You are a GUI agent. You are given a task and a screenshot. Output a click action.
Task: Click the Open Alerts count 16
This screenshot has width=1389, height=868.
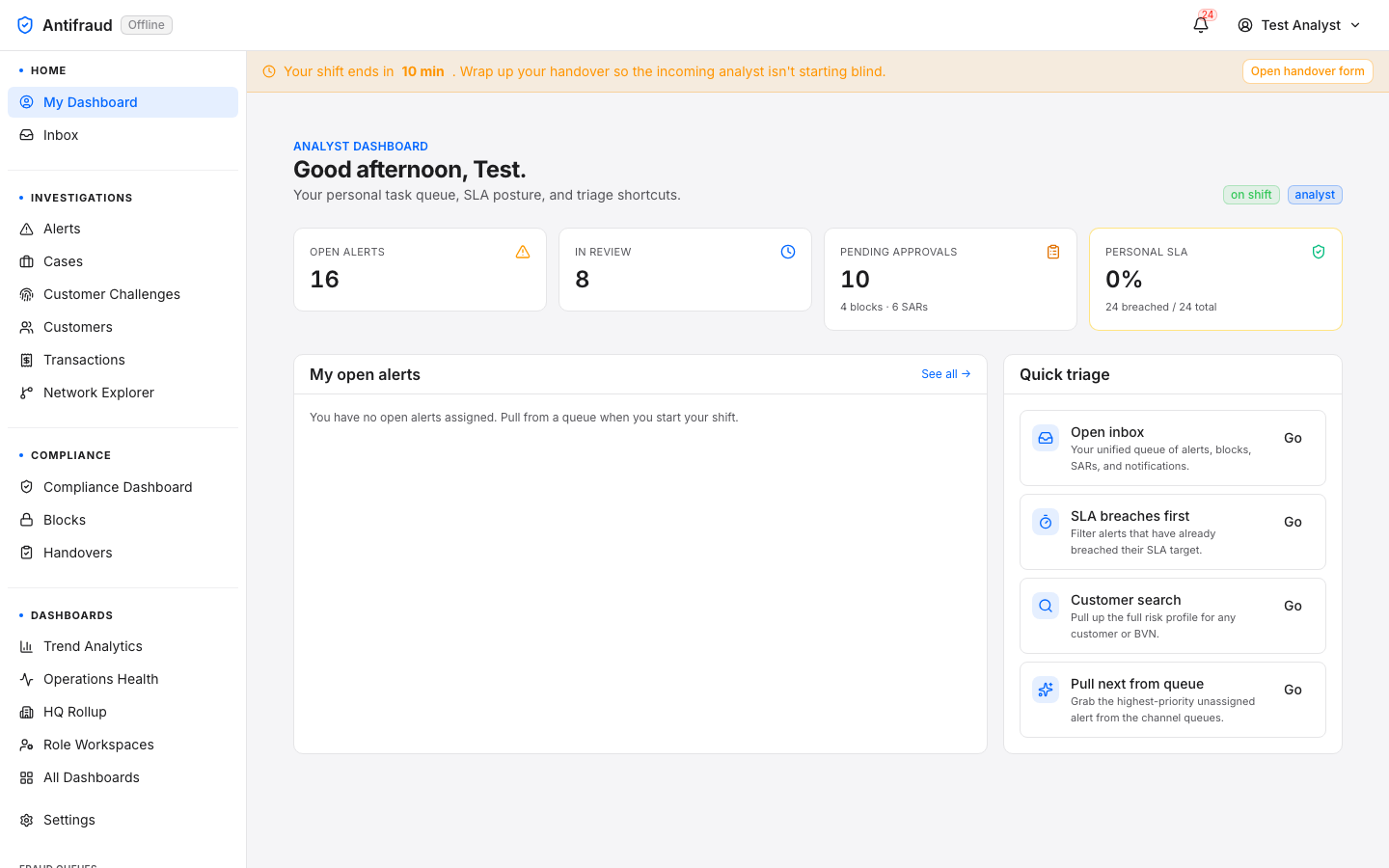324,280
